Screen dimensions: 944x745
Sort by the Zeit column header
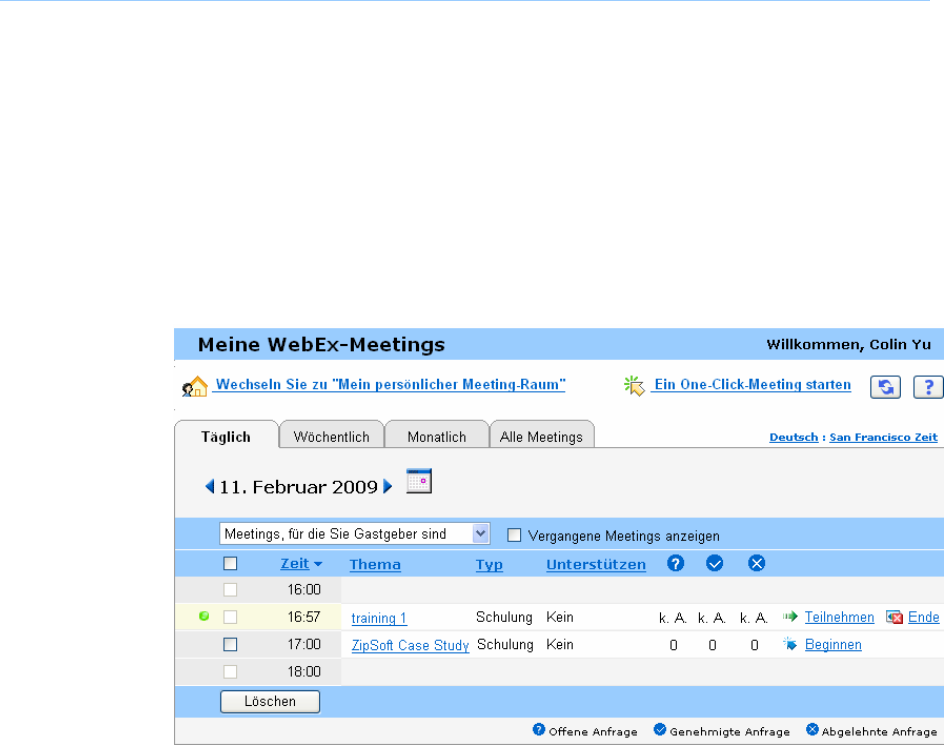coord(294,564)
